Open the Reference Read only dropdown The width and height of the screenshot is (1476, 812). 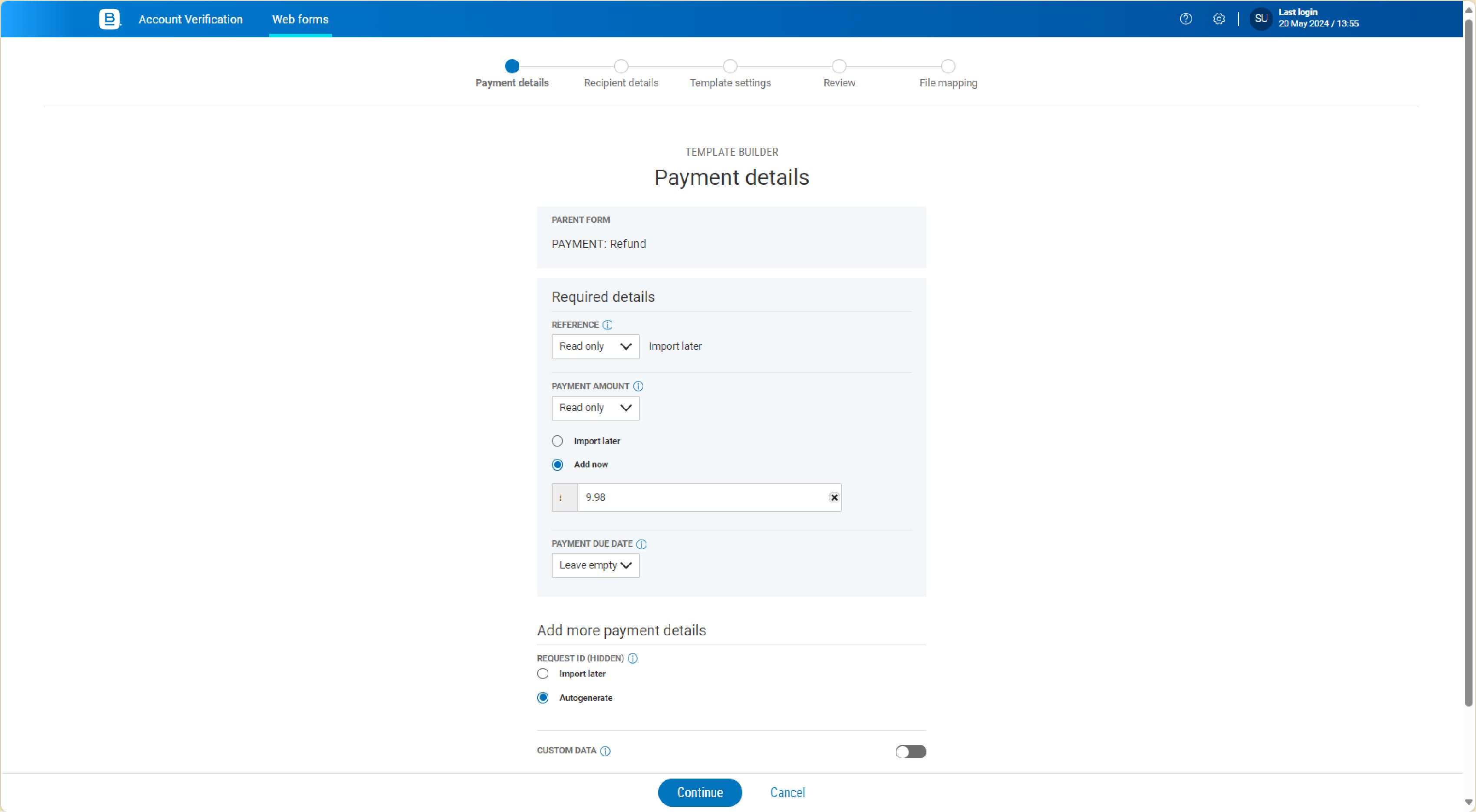(595, 346)
